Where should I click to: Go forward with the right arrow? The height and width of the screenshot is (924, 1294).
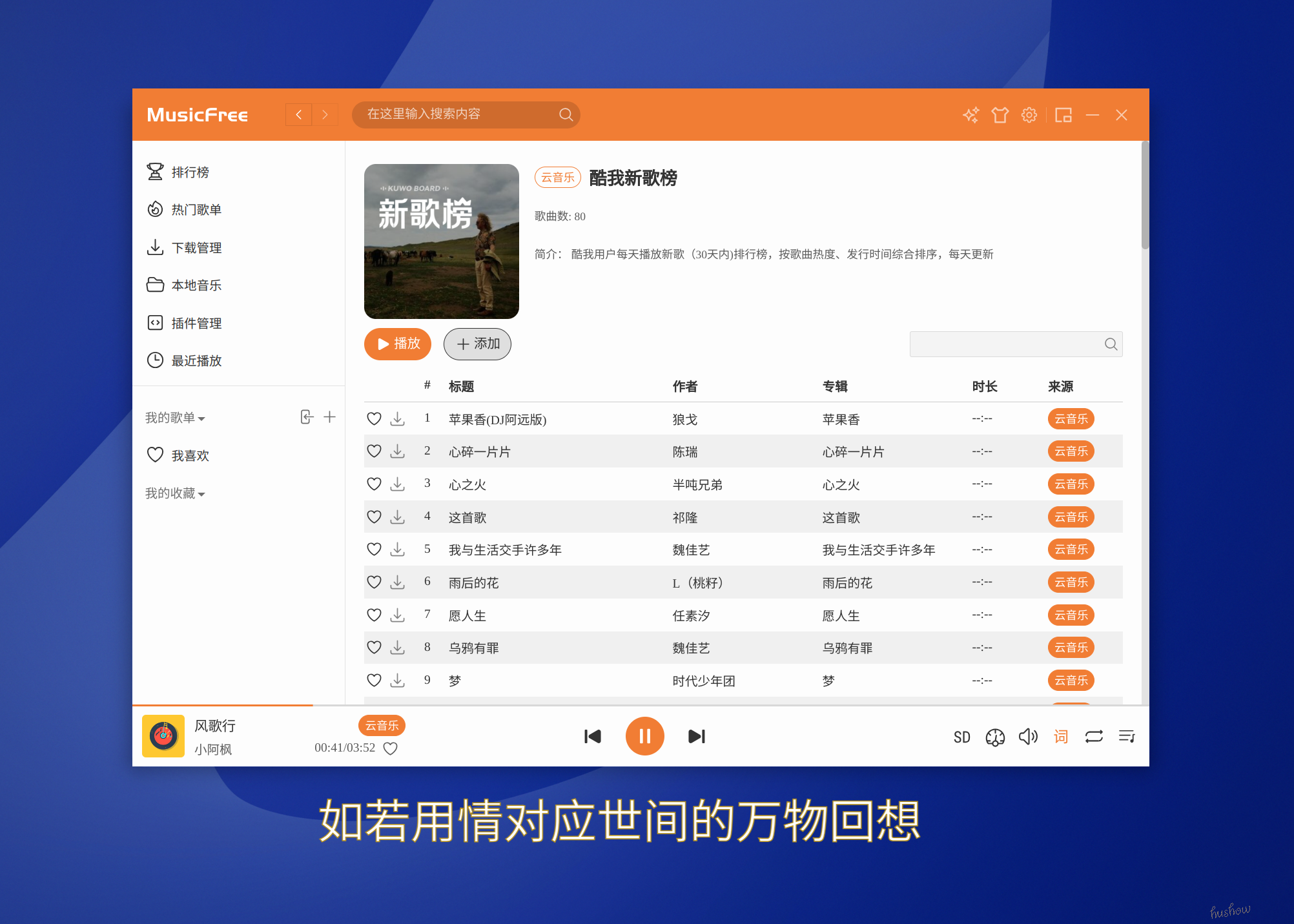pyautogui.click(x=325, y=114)
